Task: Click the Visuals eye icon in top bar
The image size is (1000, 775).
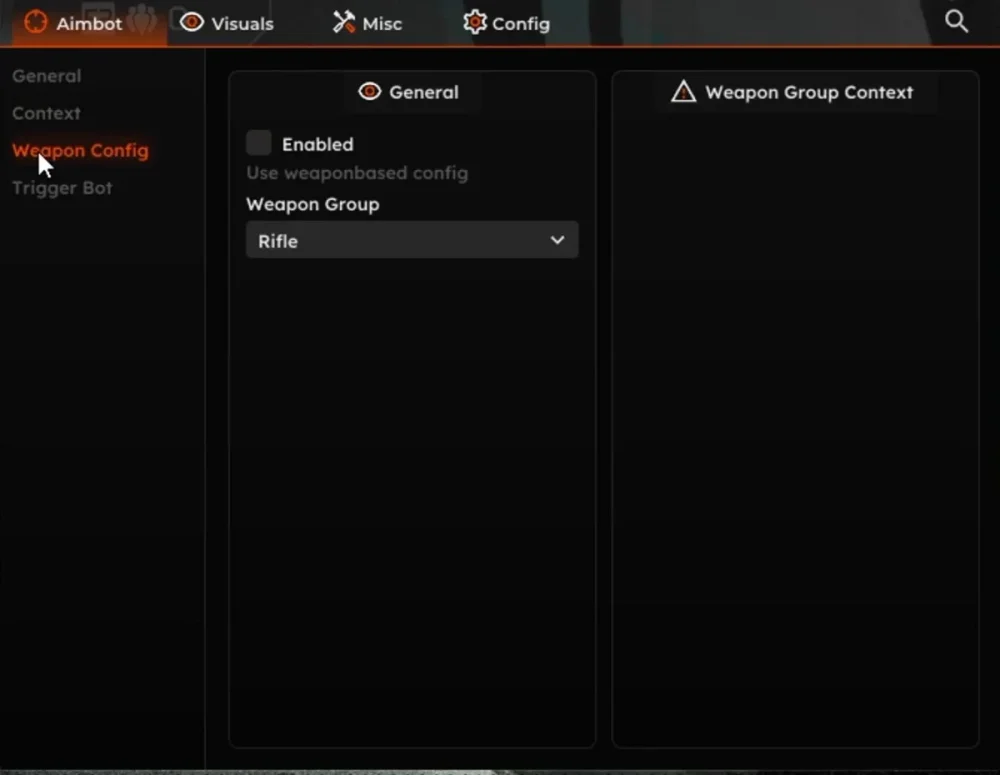Action: tap(192, 23)
